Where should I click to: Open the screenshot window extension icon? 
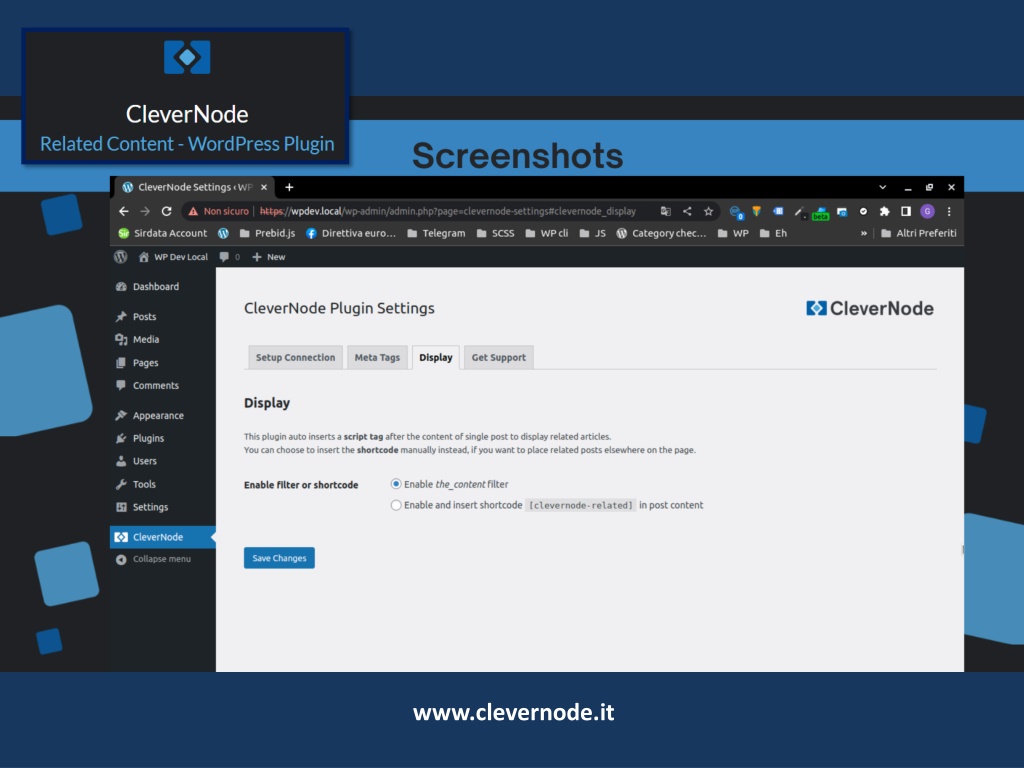[842, 212]
